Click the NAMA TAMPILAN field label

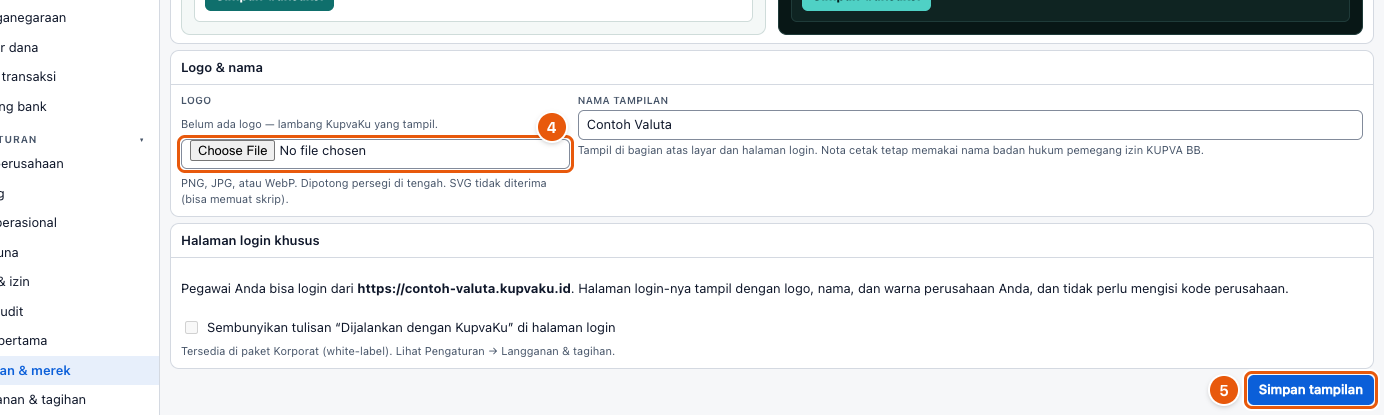tap(623, 101)
